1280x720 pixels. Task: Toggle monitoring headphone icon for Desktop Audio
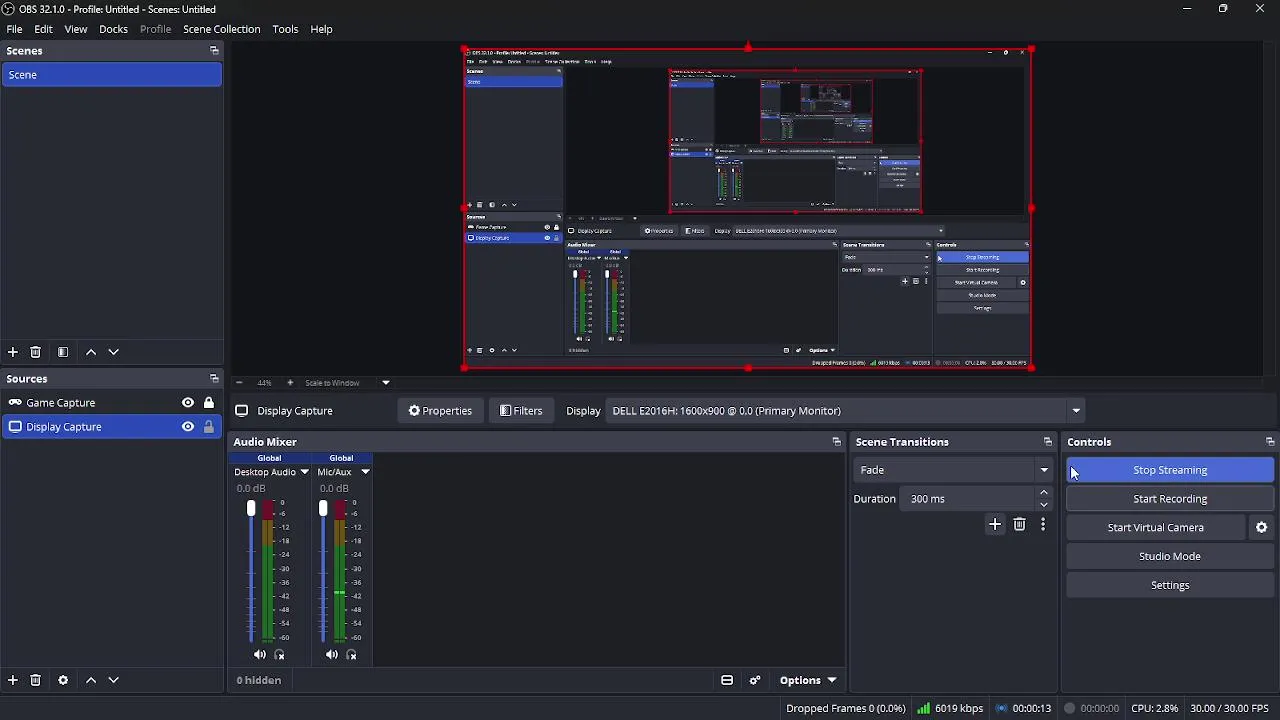coord(280,656)
